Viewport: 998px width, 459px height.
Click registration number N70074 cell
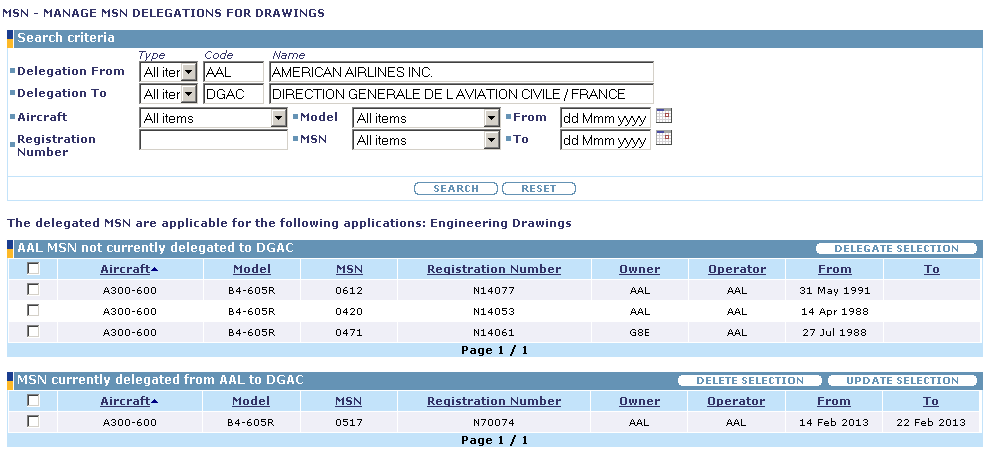click(494, 423)
